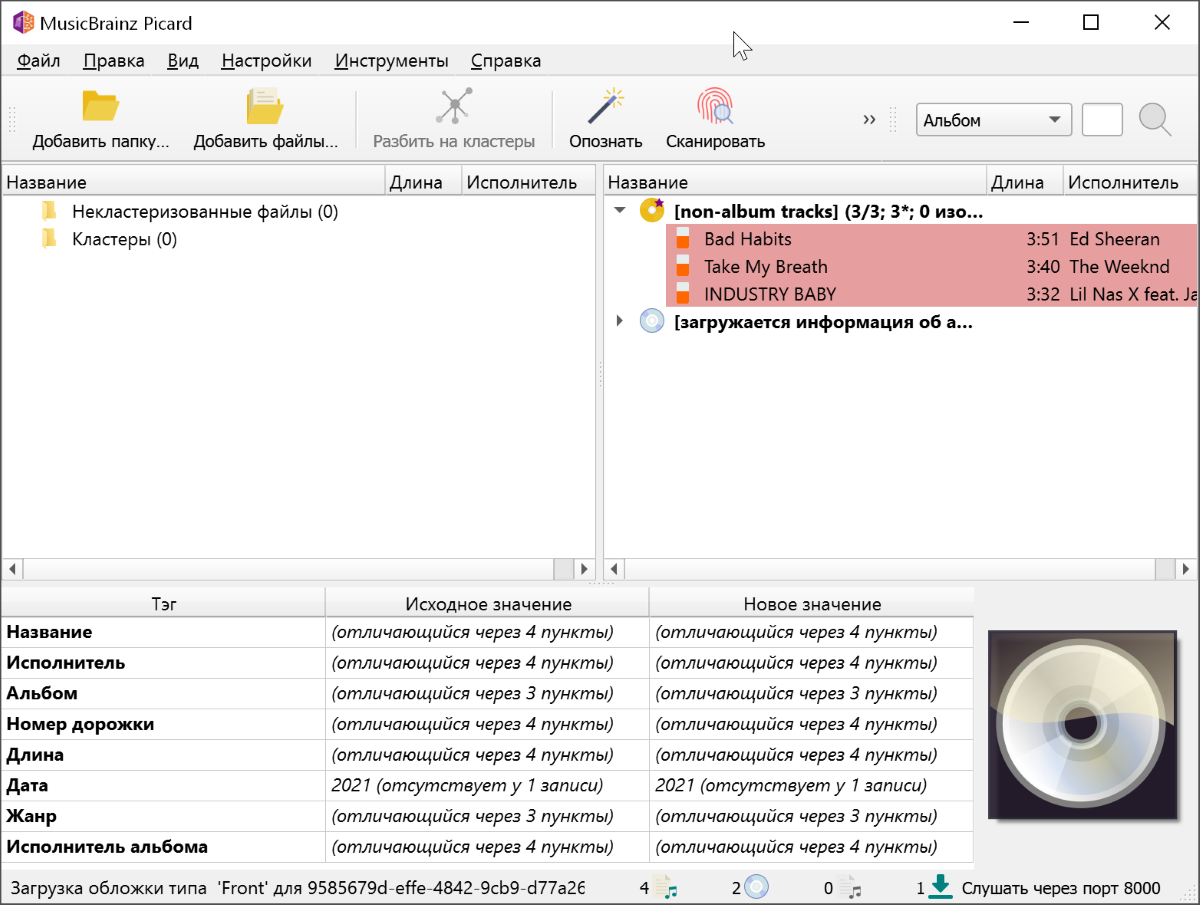Viewport: 1200px width, 905px height.
Task: Click the MusicBrainz Picard title bar logo
Action: pyautogui.click(x=22, y=22)
